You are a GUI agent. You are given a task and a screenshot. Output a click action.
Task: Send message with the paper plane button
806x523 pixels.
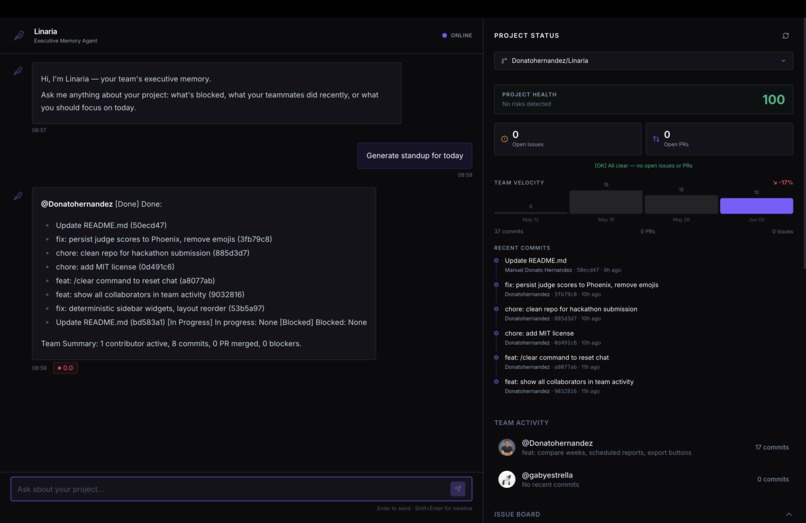tap(458, 489)
